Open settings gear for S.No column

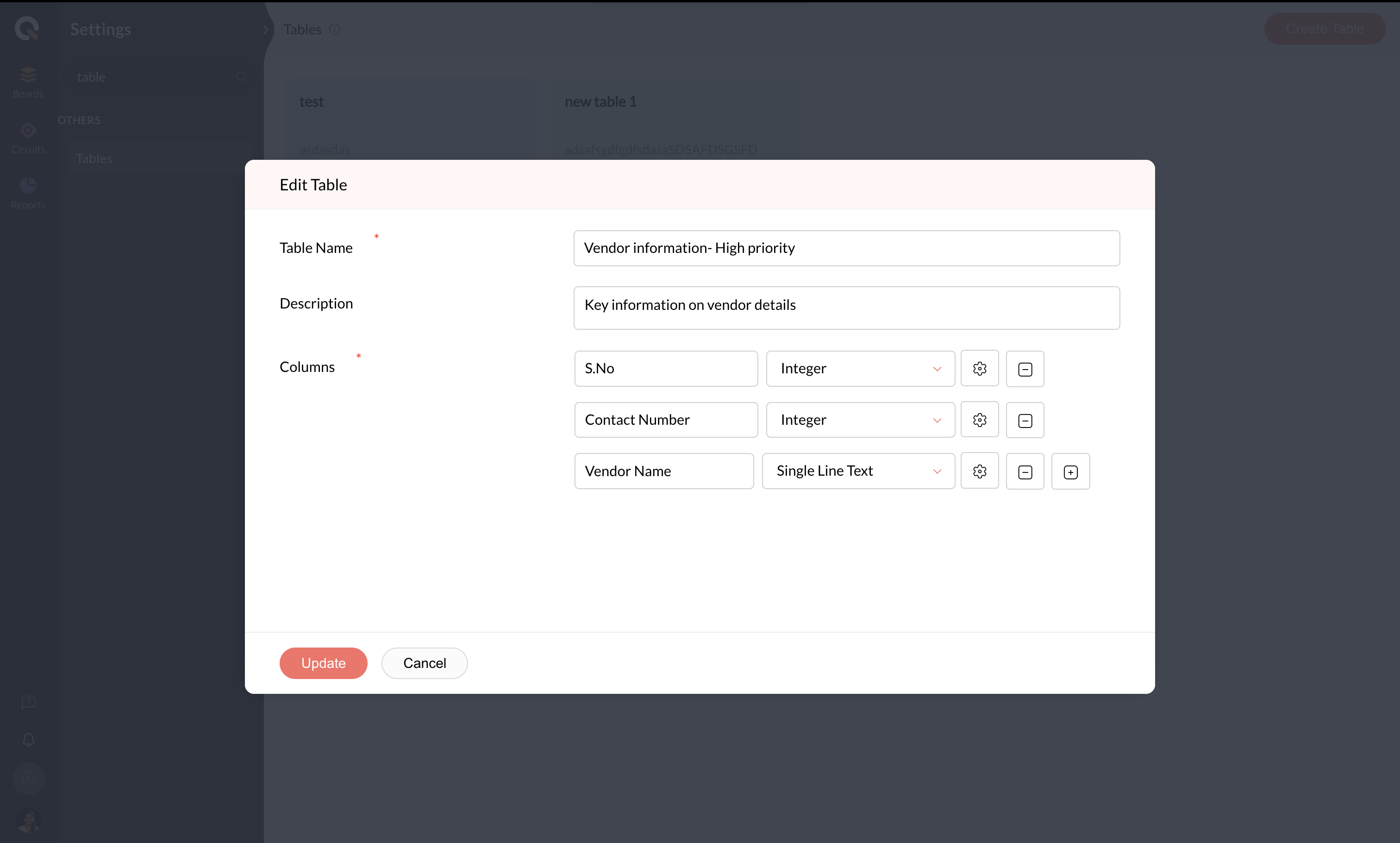[x=979, y=369]
